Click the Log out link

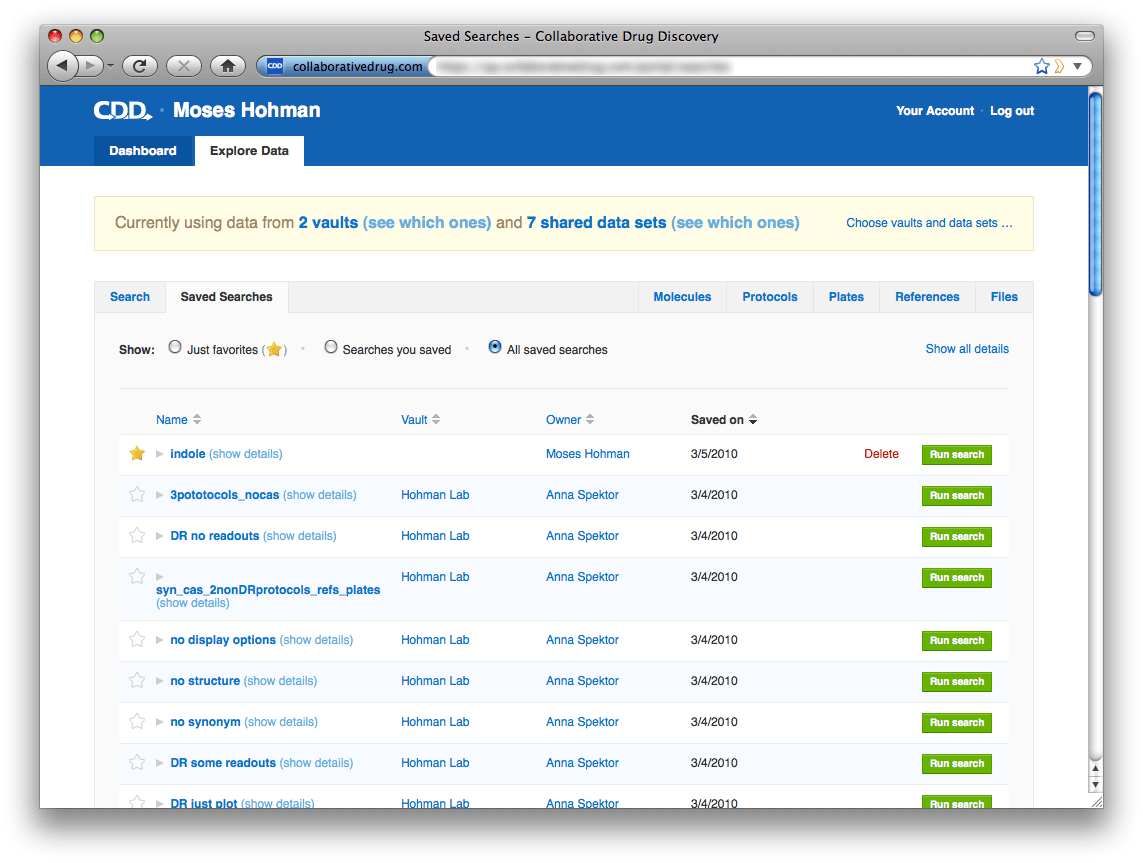(x=1012, y=111)
